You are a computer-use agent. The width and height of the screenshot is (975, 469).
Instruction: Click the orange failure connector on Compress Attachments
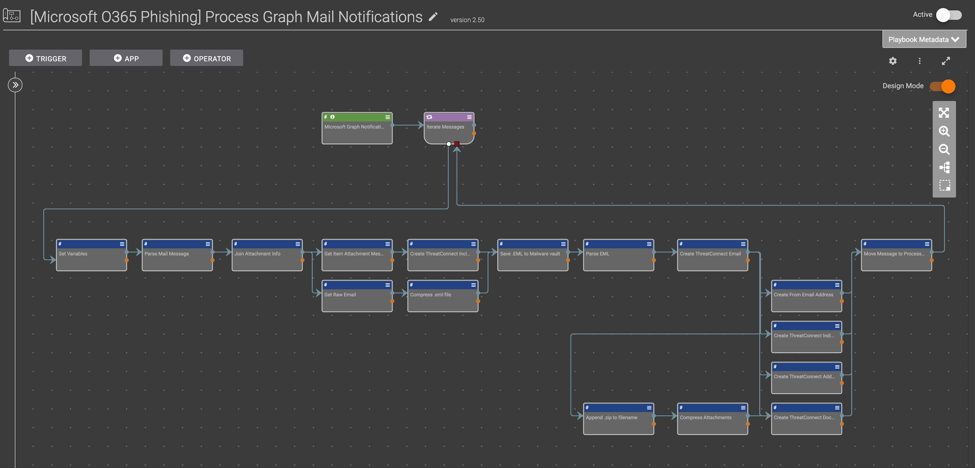tap(748, 424)
